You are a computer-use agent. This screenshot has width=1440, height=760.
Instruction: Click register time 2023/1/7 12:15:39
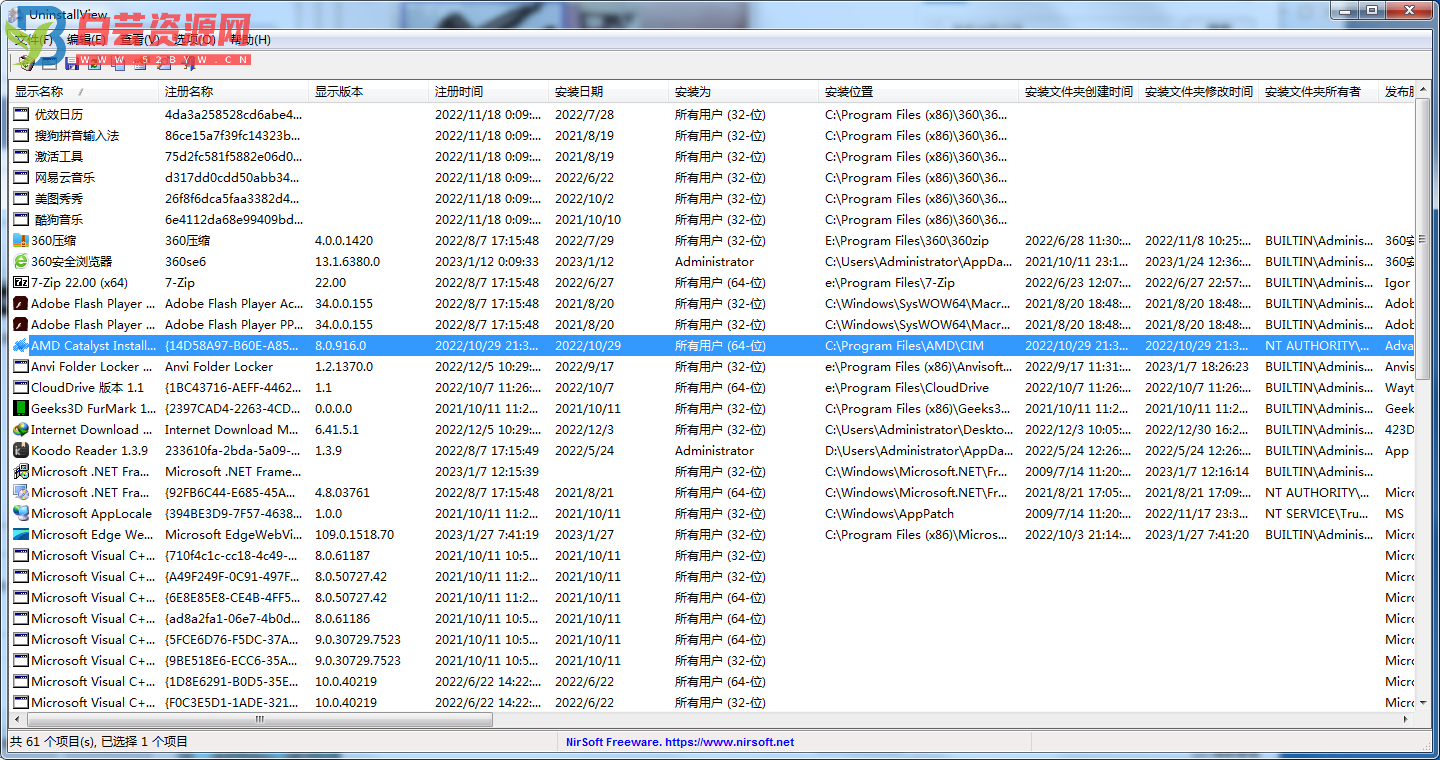click(487, 471)
